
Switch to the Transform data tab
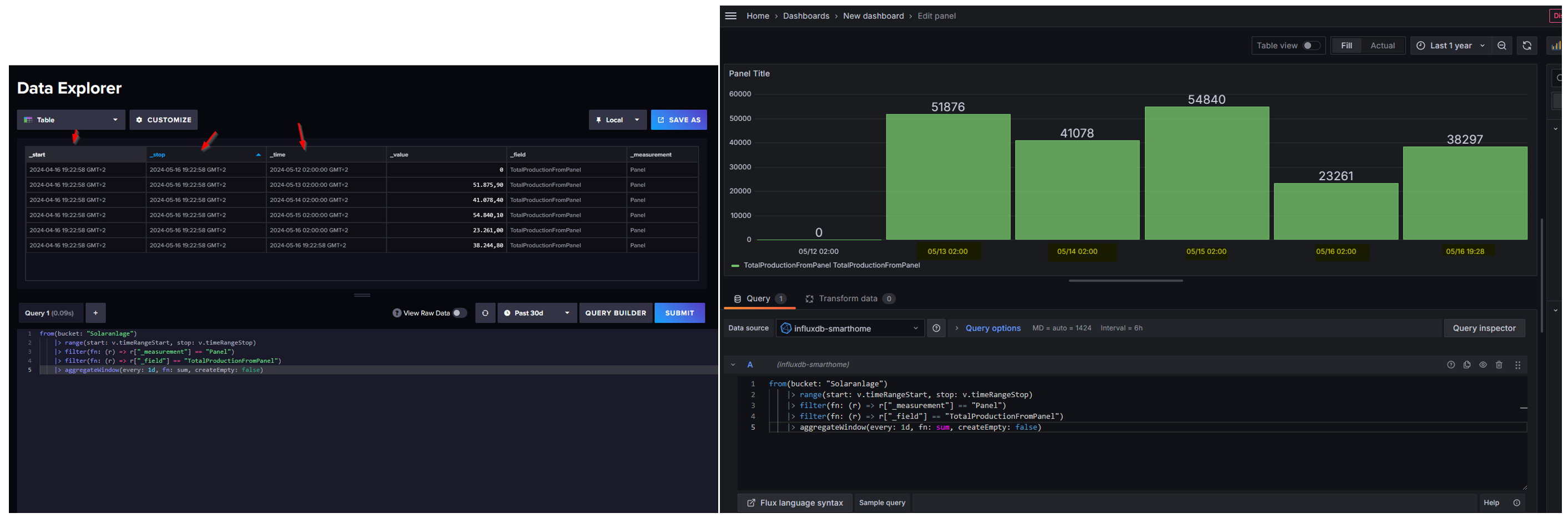pos(848,298)
